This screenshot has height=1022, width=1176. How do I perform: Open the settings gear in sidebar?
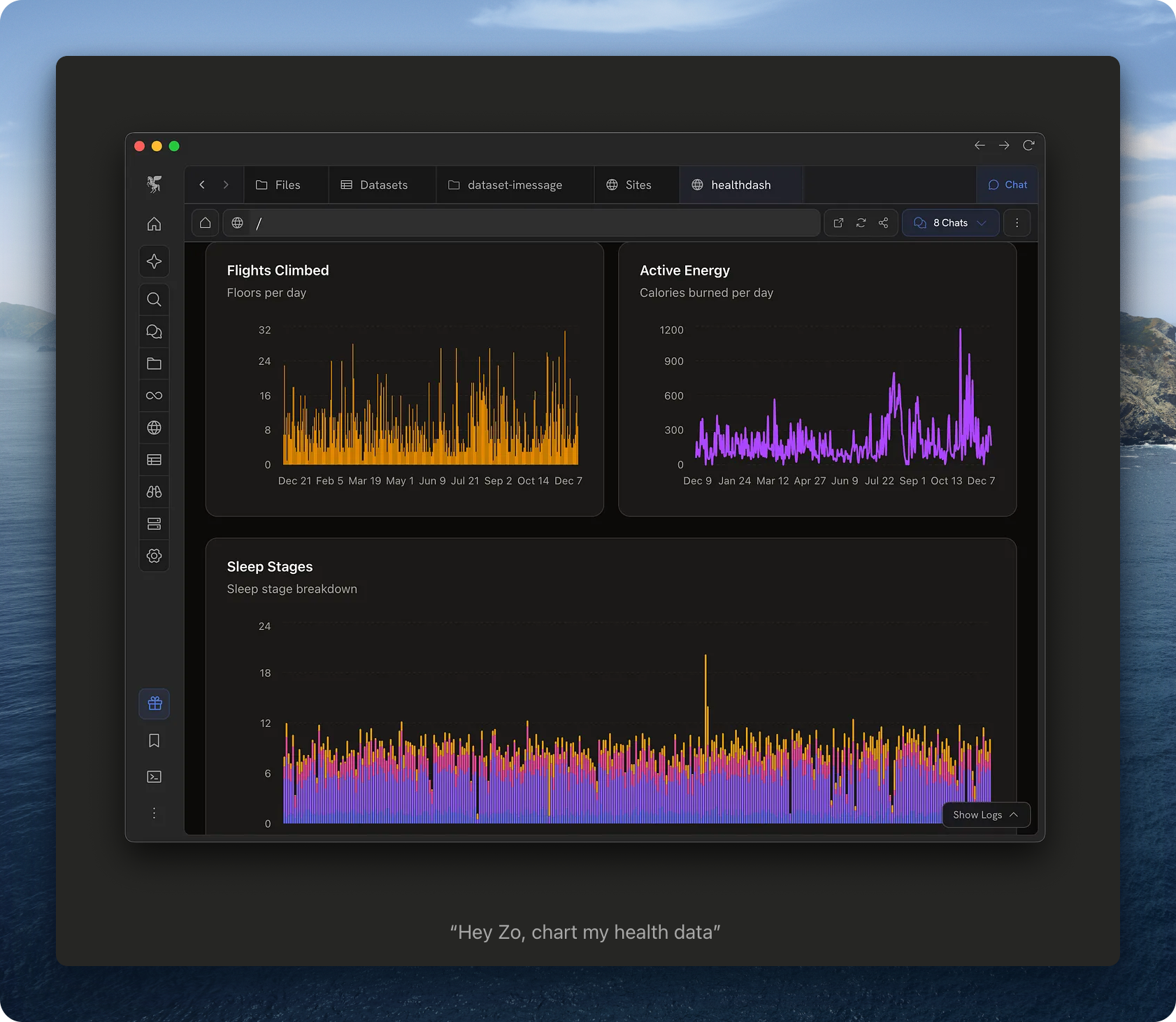[x=155, y=556]
